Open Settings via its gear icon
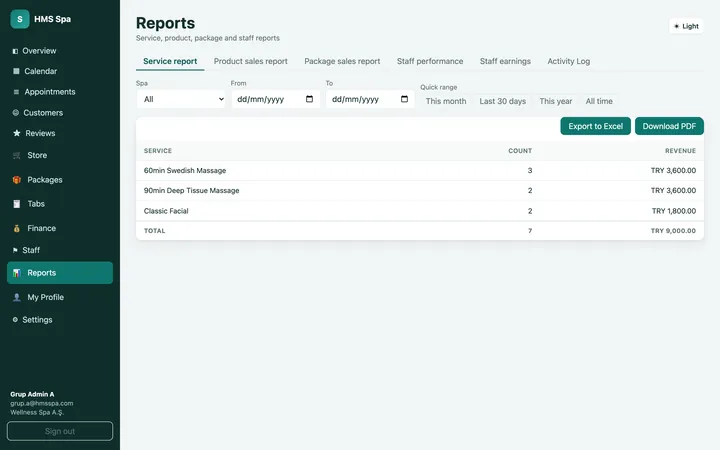Screen dimensions: 720x450 click(15, 320)
